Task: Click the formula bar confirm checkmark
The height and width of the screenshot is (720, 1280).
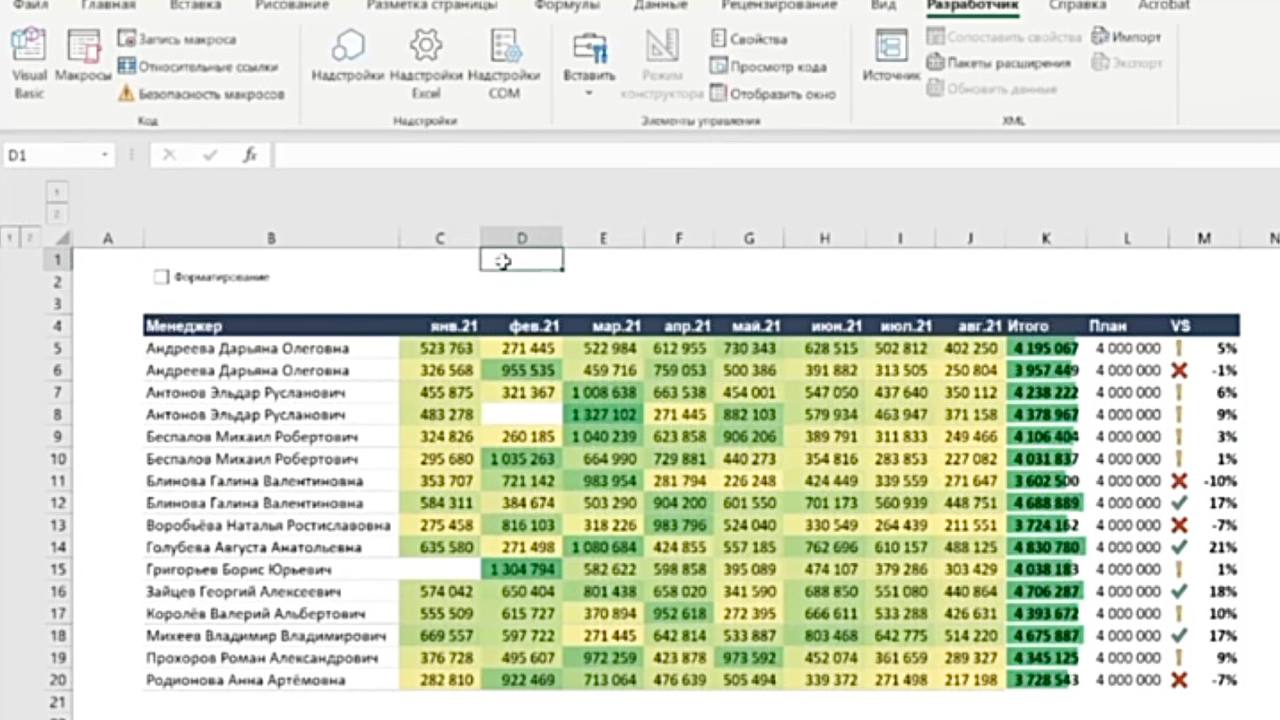Action: tap(210, 155)
